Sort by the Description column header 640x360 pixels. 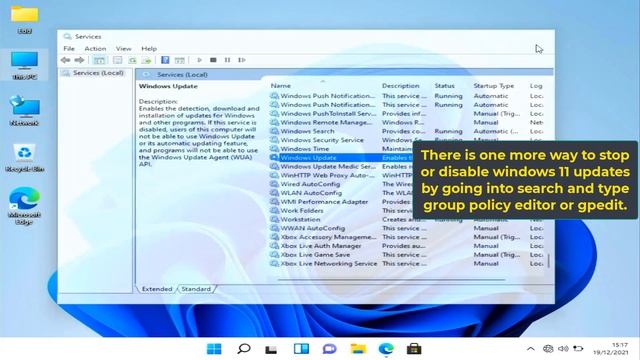(x=400, y=86)
